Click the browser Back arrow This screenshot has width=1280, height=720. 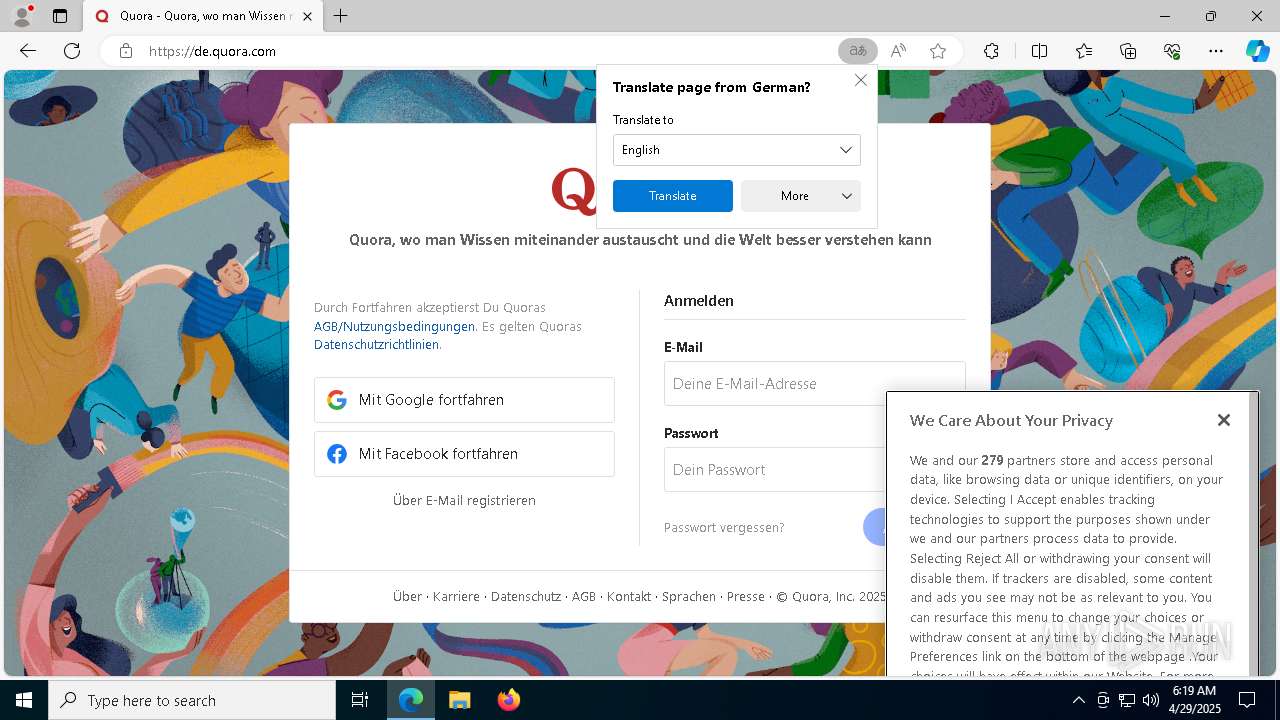click(28, 51)
